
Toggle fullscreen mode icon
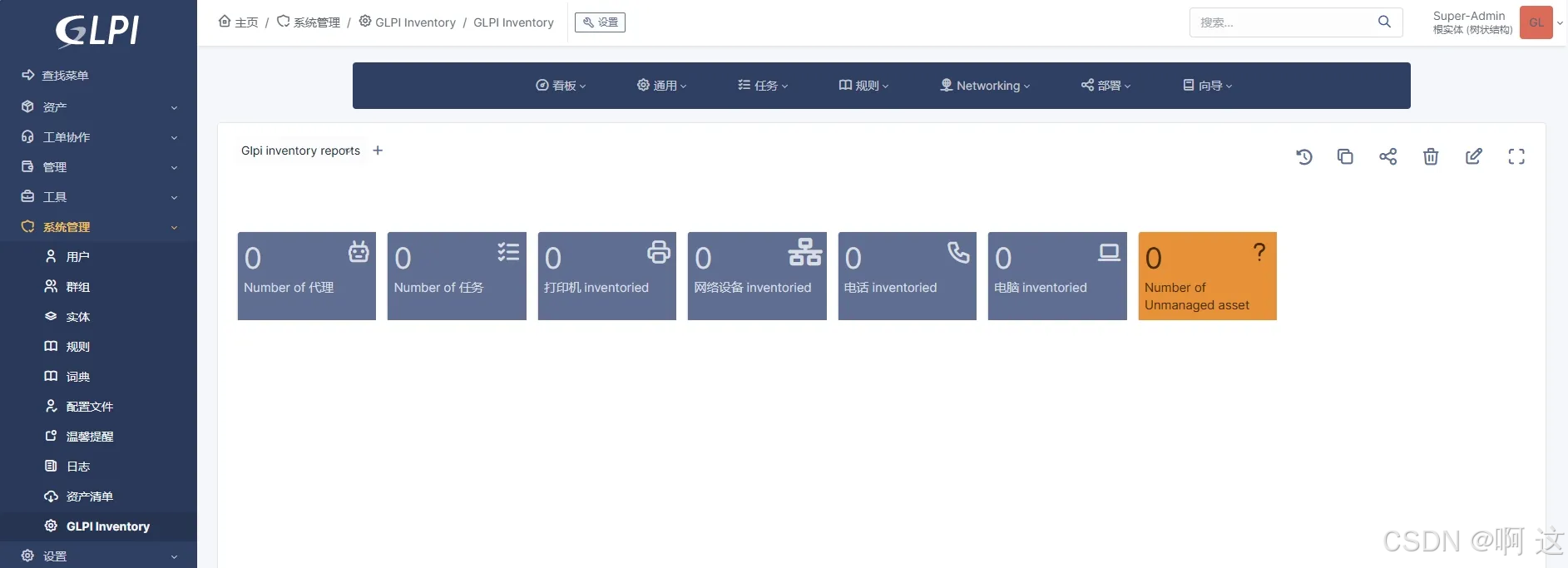[x=1516, y=156]
